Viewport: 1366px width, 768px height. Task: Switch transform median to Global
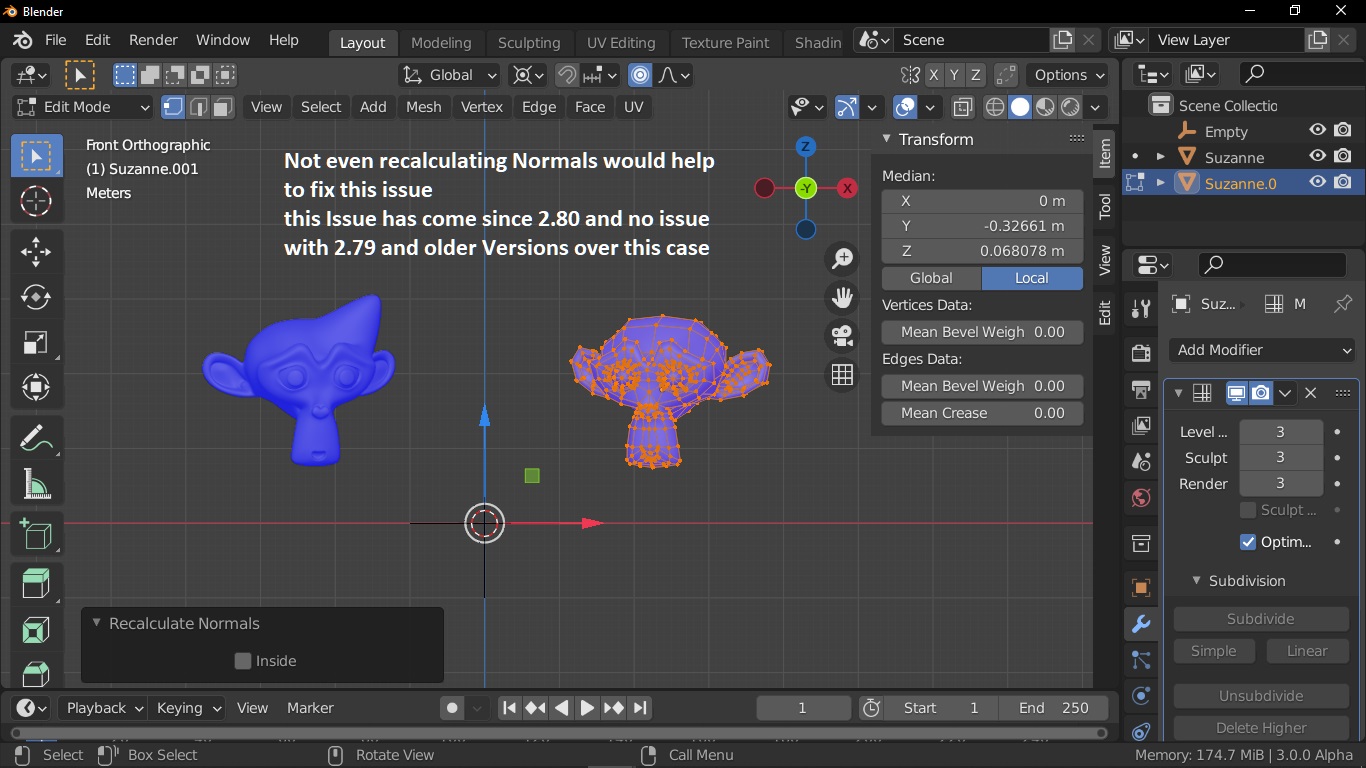[931, 278]
